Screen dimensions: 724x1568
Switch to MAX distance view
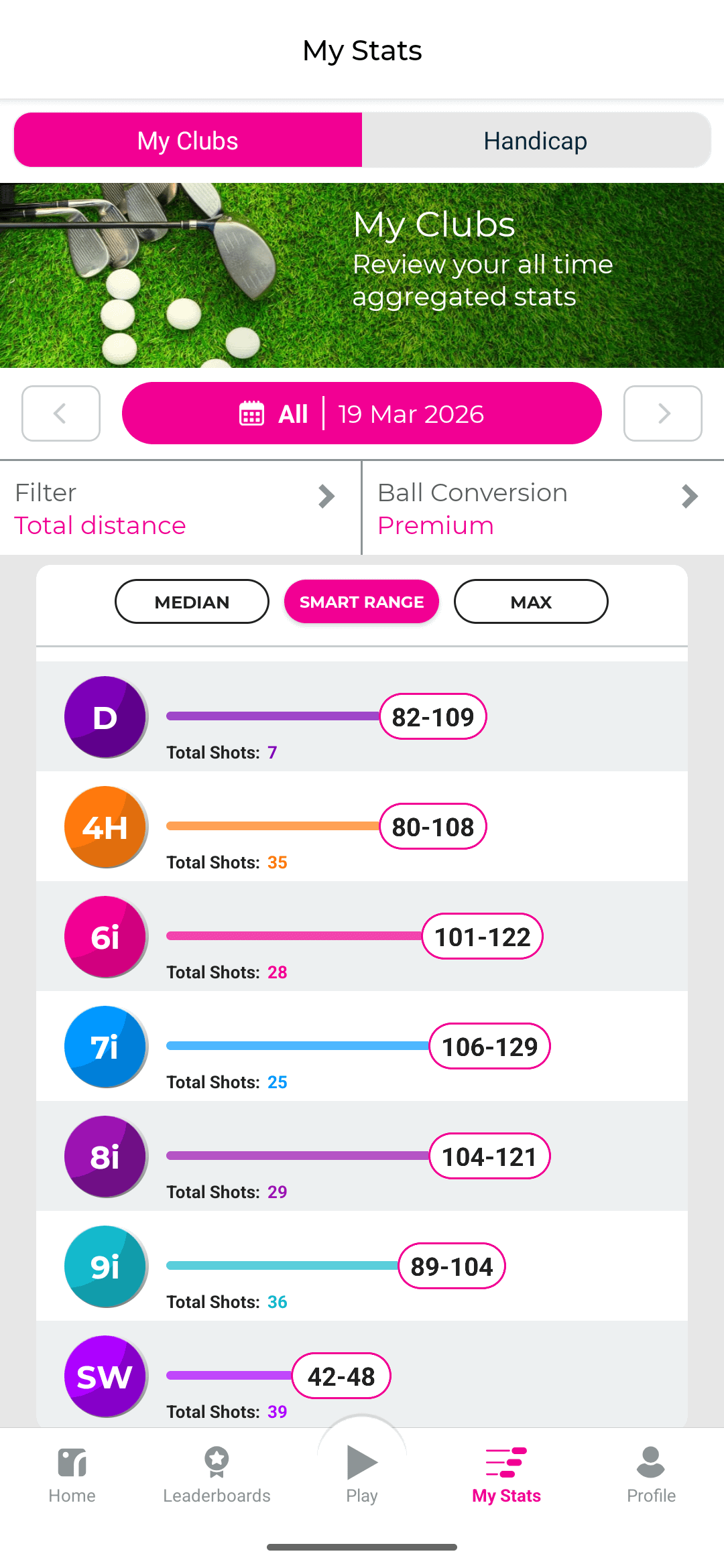tap(531, 602)
